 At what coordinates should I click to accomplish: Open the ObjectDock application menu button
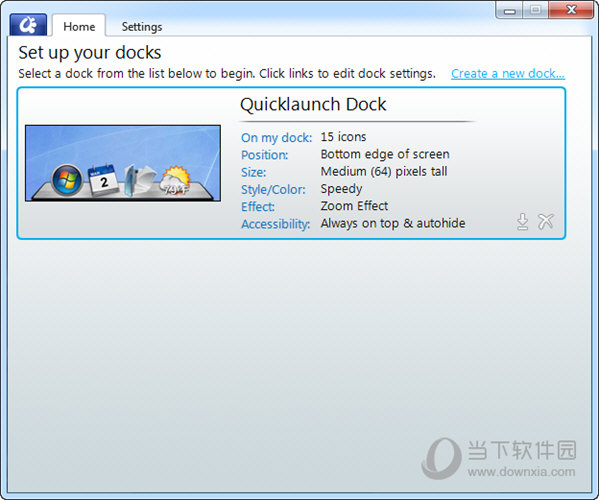click(x=28, y=25)
